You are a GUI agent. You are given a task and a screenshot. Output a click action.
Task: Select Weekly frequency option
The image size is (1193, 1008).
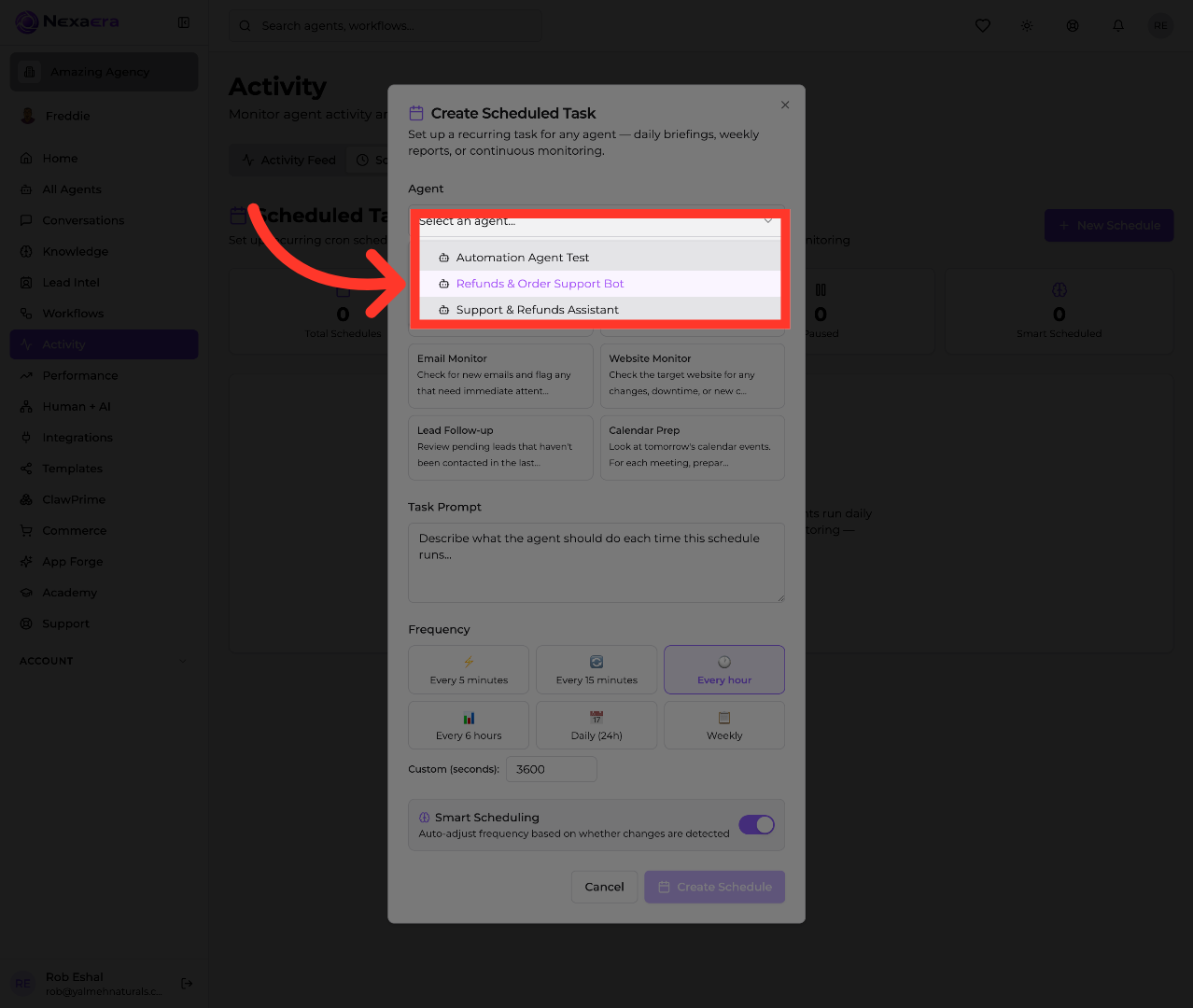724,725
